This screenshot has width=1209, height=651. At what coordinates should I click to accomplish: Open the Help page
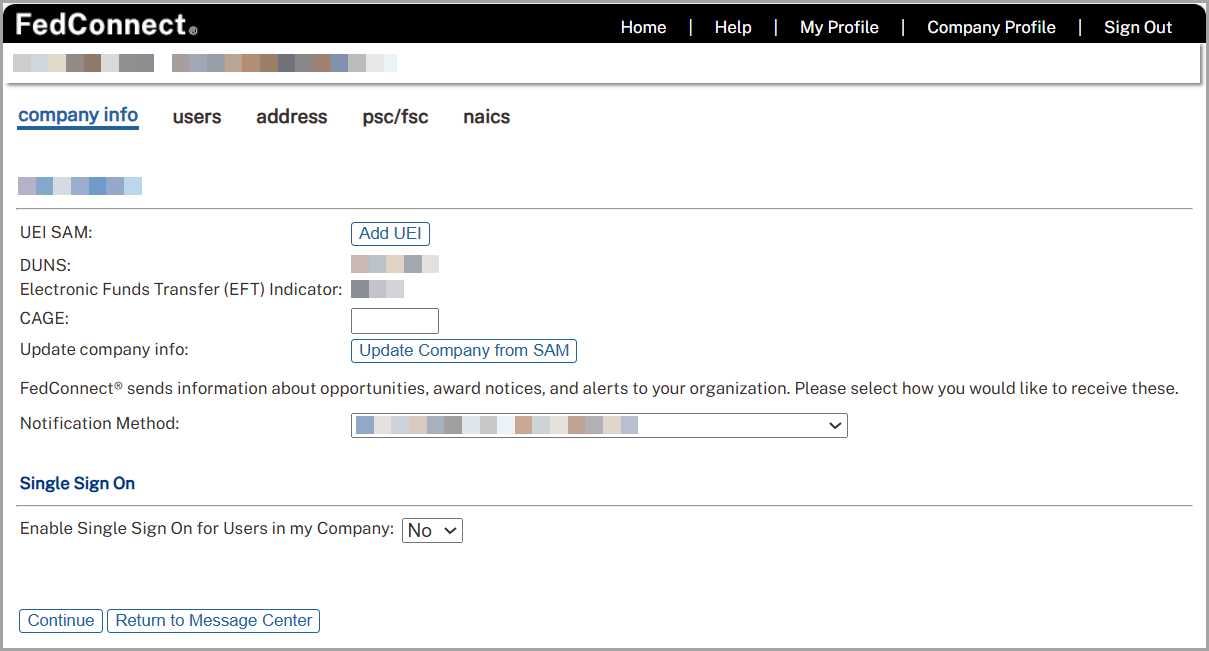tap(733, 27)
